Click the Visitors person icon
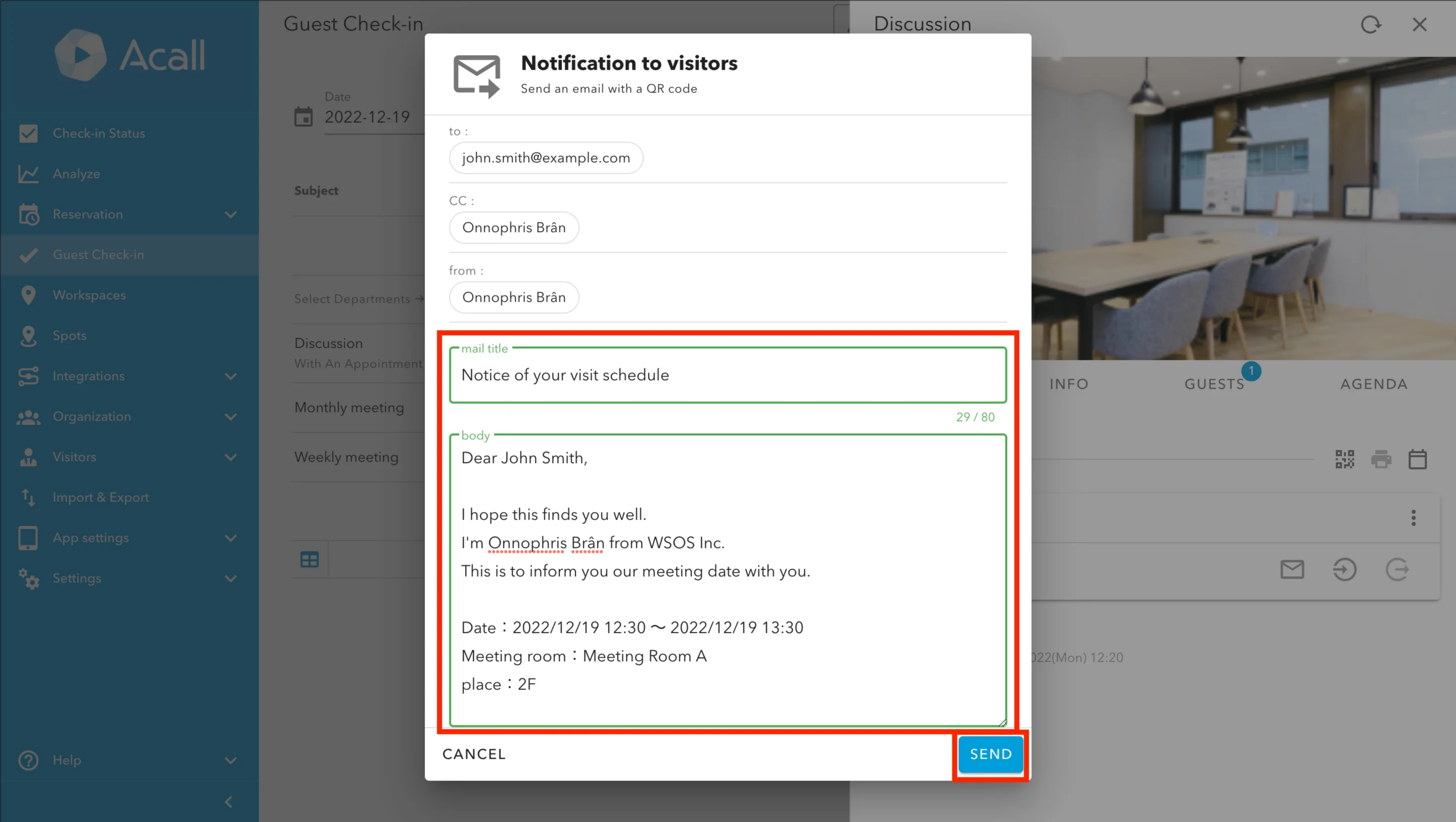The height and width of the screenshot is (822, 1456). pos(28,457)
